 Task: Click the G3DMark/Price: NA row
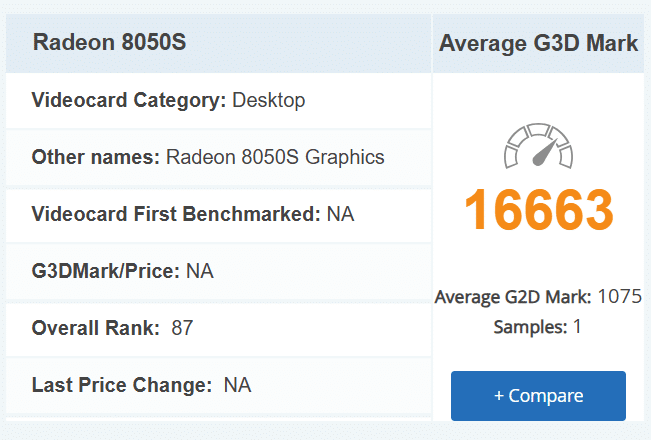pyautogui.click(x=218, y=271)
